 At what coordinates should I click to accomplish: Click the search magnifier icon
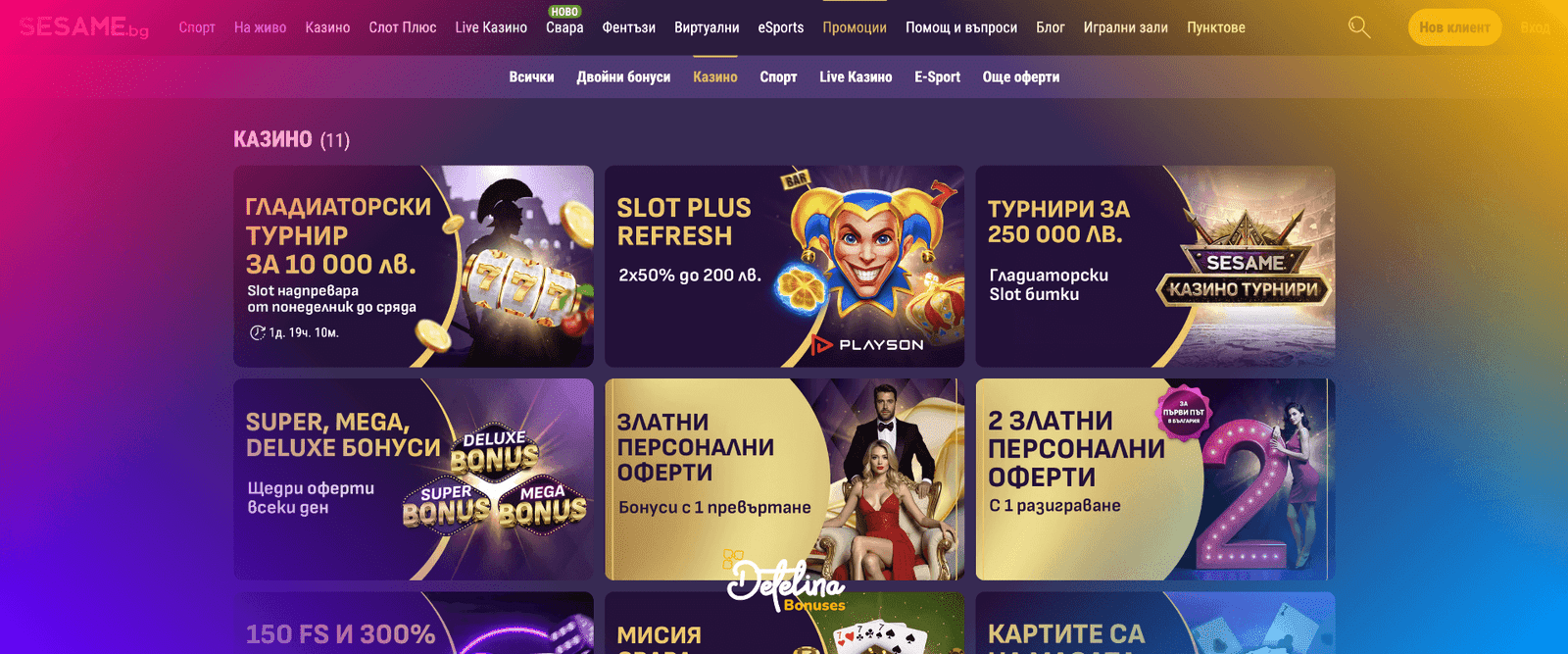(1359, 27)
